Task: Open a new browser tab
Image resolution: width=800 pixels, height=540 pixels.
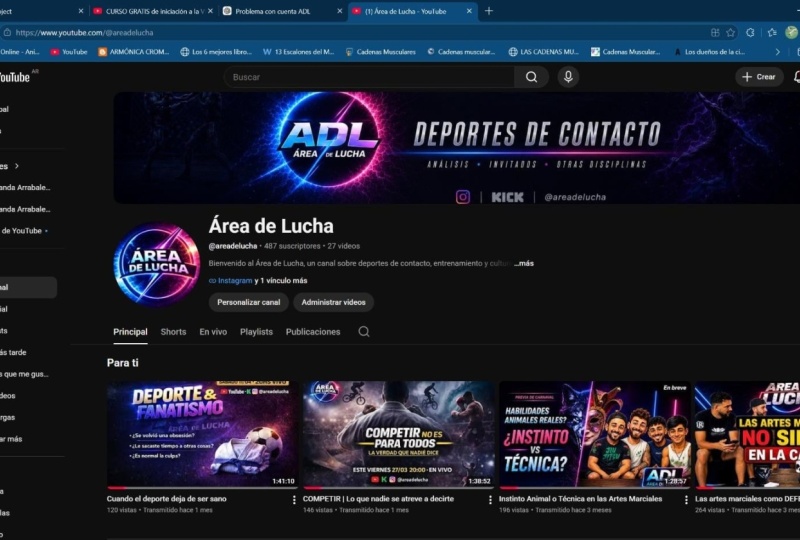Action: (489, 11)
